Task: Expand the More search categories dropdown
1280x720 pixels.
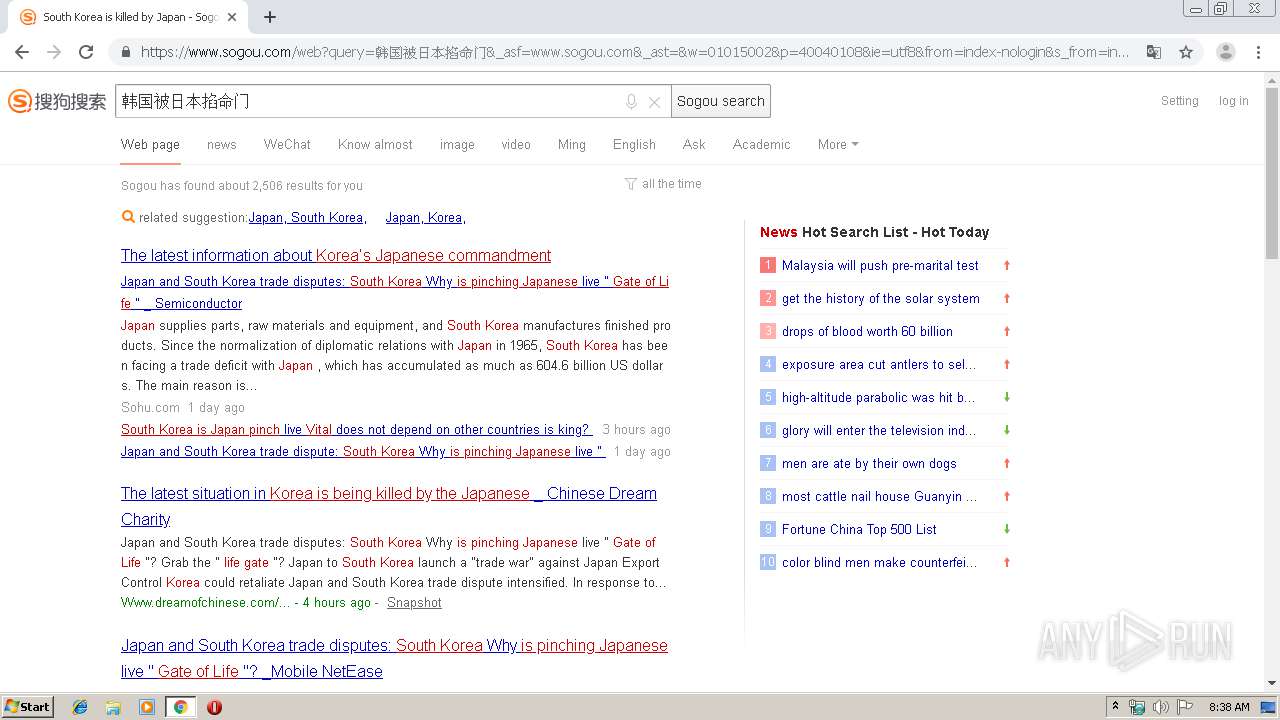Action: coord(838,144)
